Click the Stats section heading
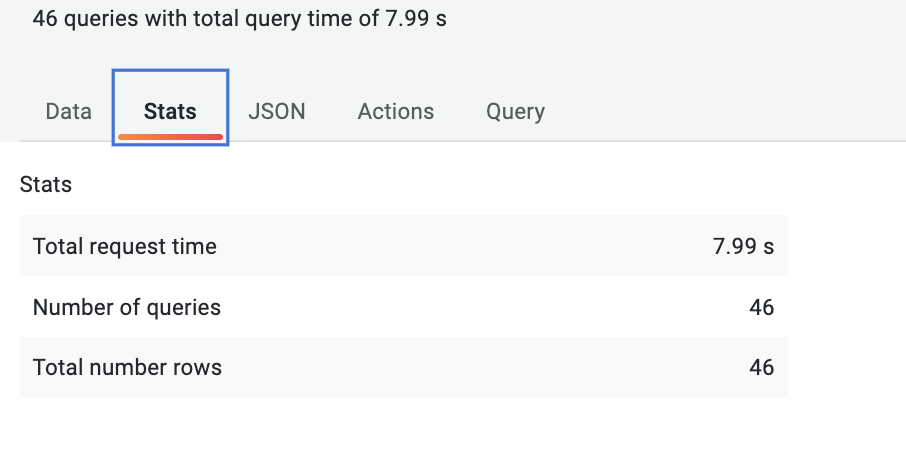Screen dimensions: 906x450 coord(46,184)
